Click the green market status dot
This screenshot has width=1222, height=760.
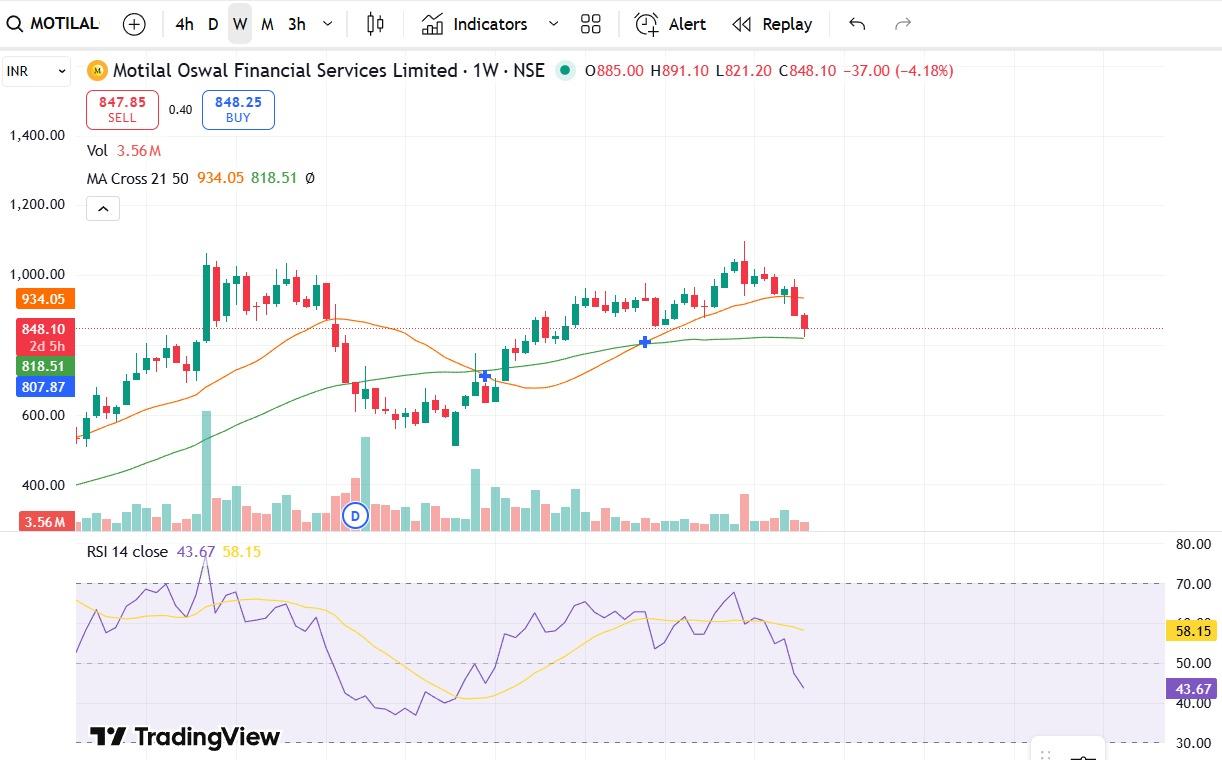click(x=566, y=71)
